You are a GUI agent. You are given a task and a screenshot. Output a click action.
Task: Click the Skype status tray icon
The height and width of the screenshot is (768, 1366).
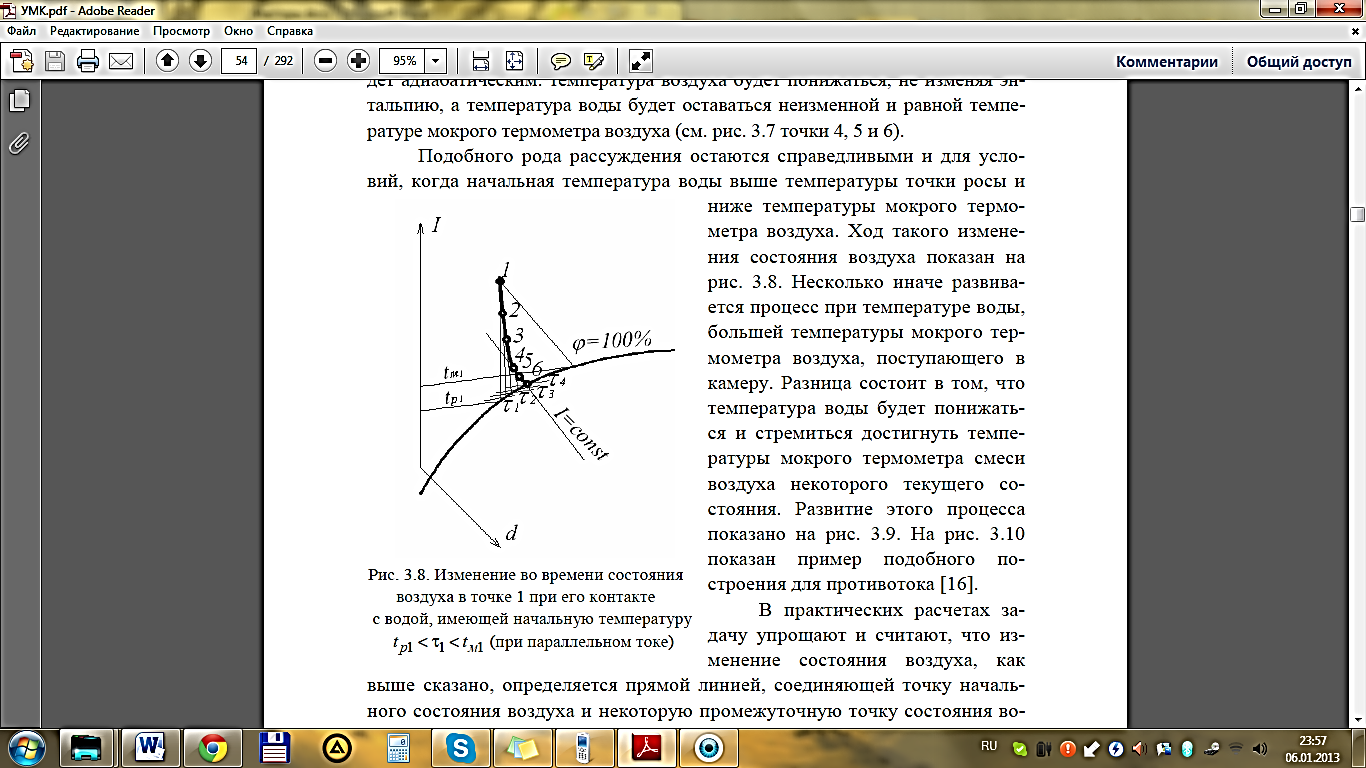(x=1020, y=748)
